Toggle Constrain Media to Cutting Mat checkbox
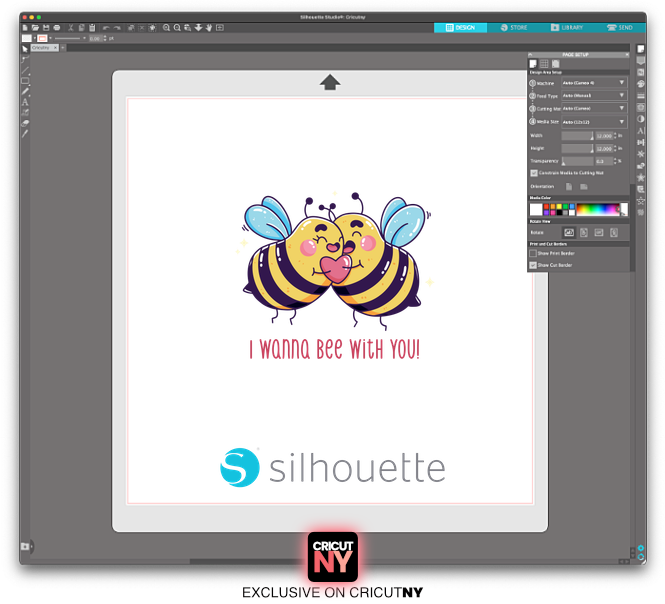 [x=534, y=173]
